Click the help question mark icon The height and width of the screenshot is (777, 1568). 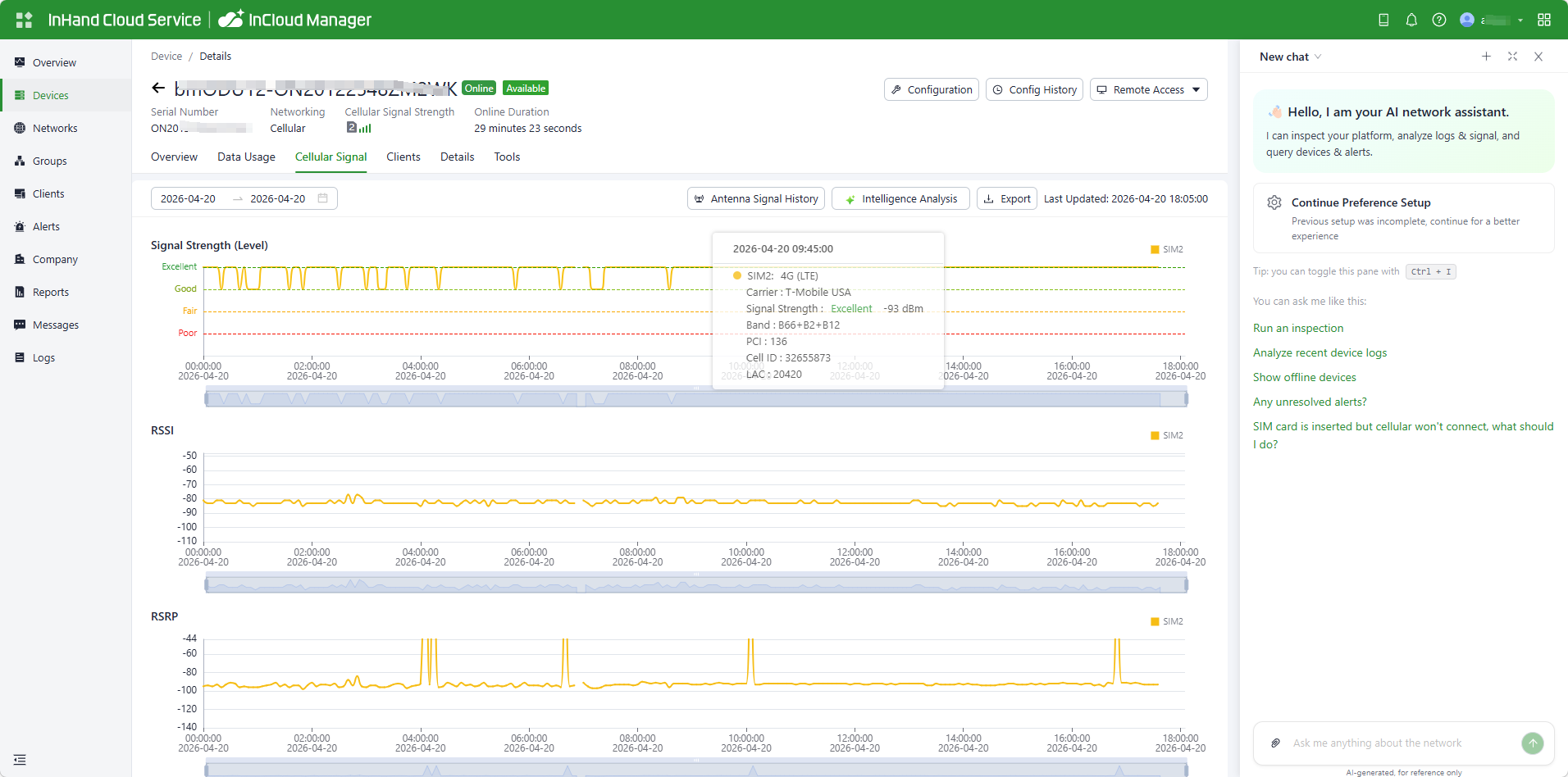(1439, 20)
